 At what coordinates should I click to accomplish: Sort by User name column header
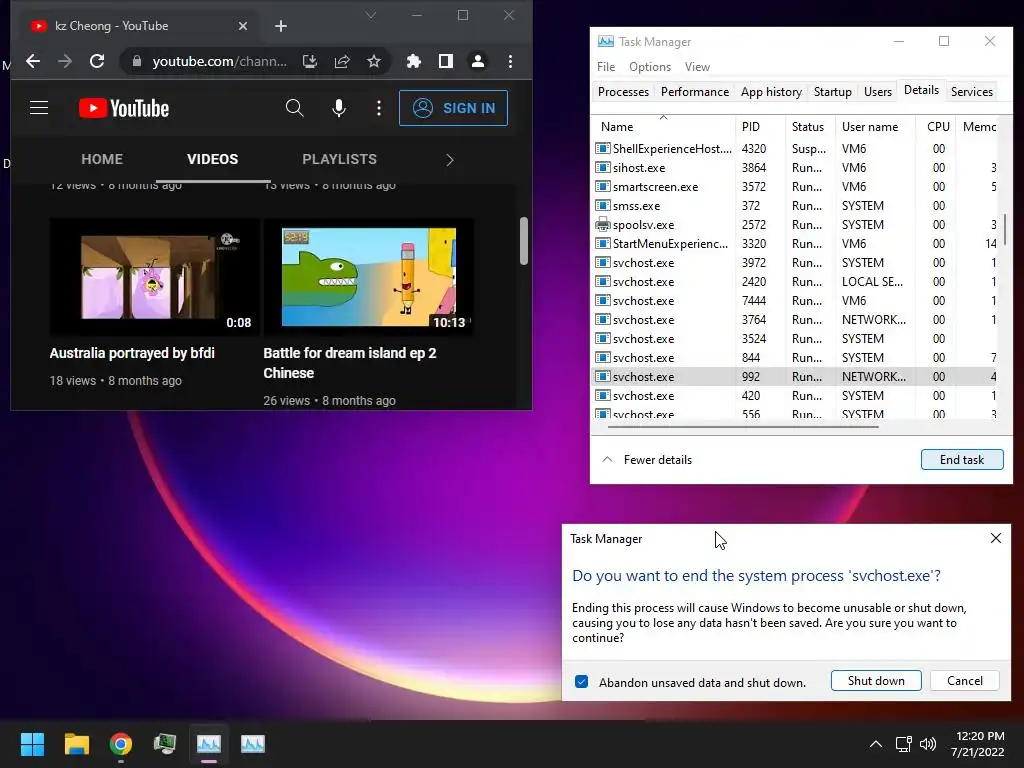pos(874,127)
